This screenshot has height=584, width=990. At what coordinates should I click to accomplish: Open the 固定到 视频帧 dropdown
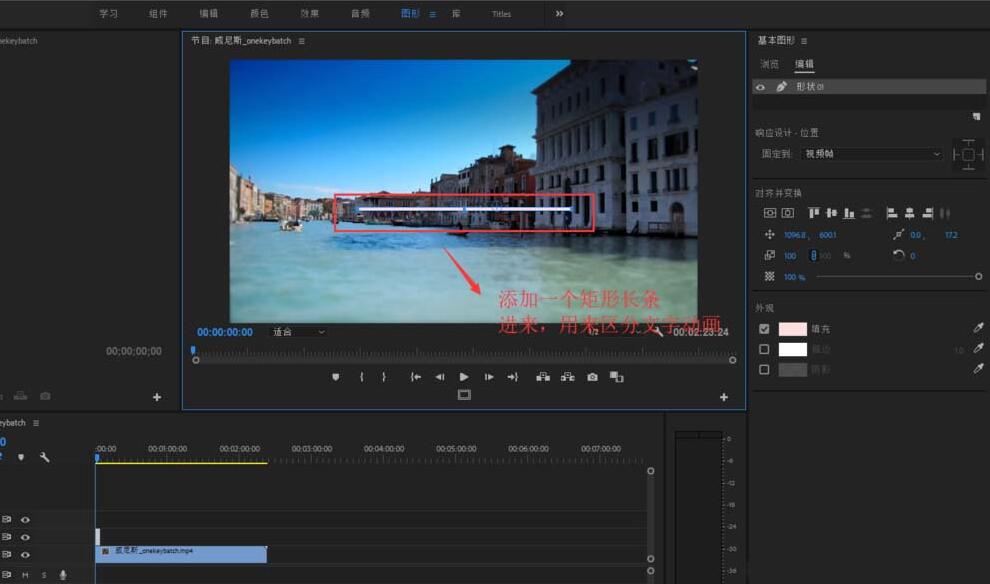tap(870, 153)
